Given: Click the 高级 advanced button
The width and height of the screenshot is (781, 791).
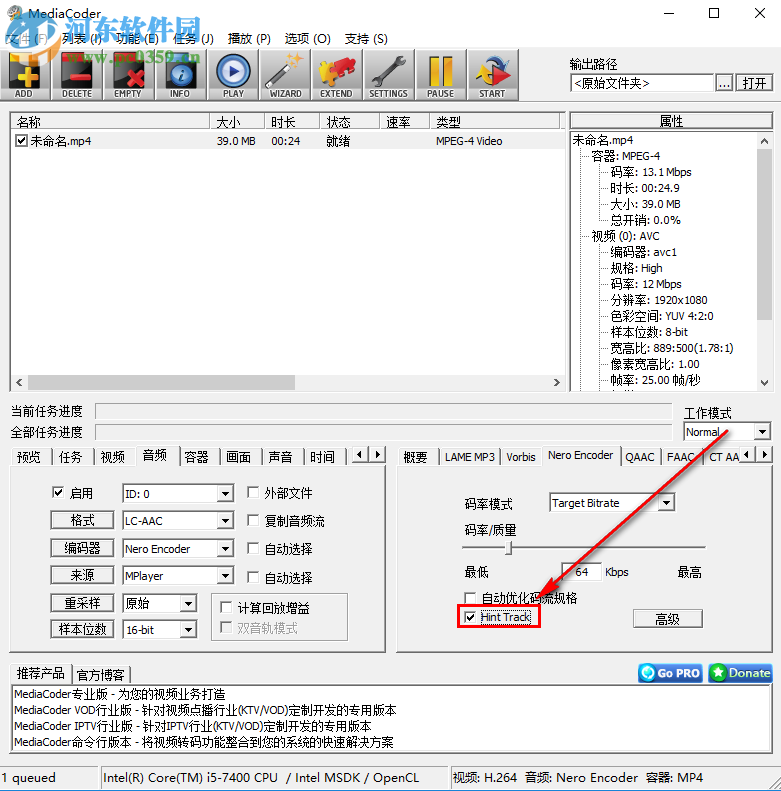Looking at the screenshot, I should coord(667,619).
